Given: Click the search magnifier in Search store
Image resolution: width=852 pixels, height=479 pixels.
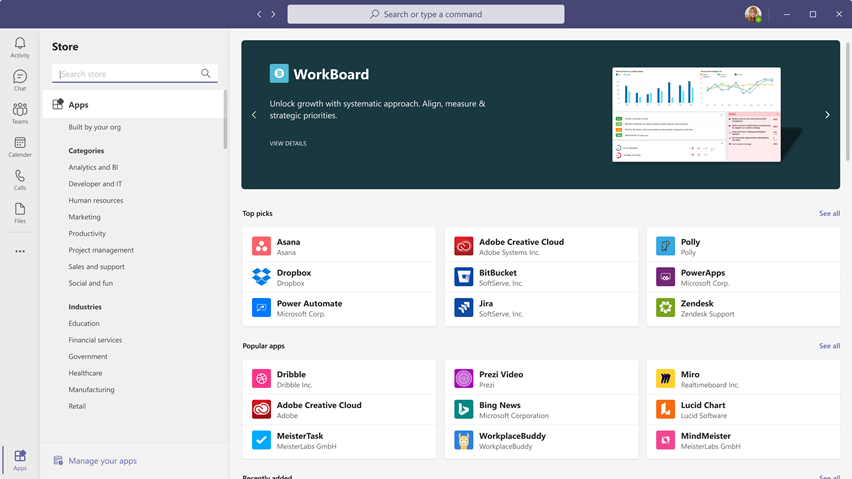Looking at the screenshot, I should [205, 73].
